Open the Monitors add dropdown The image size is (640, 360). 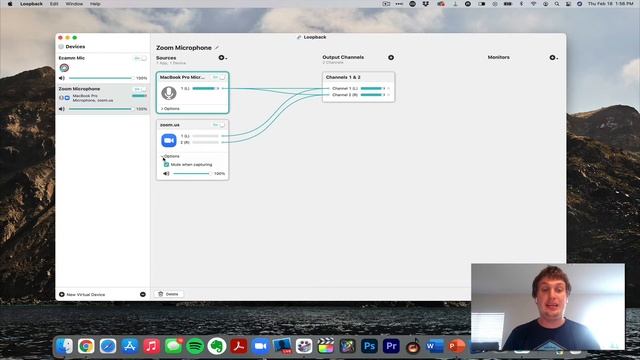click(x=553, y=58)
